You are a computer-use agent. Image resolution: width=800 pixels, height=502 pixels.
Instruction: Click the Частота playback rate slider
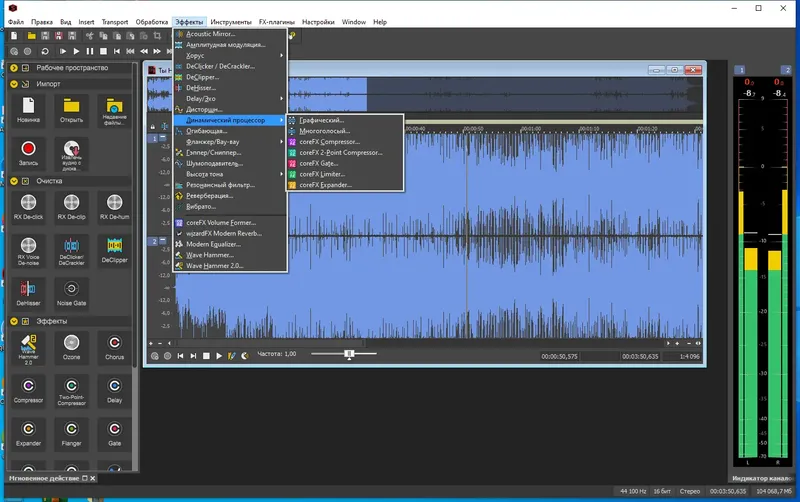(349, 354)
